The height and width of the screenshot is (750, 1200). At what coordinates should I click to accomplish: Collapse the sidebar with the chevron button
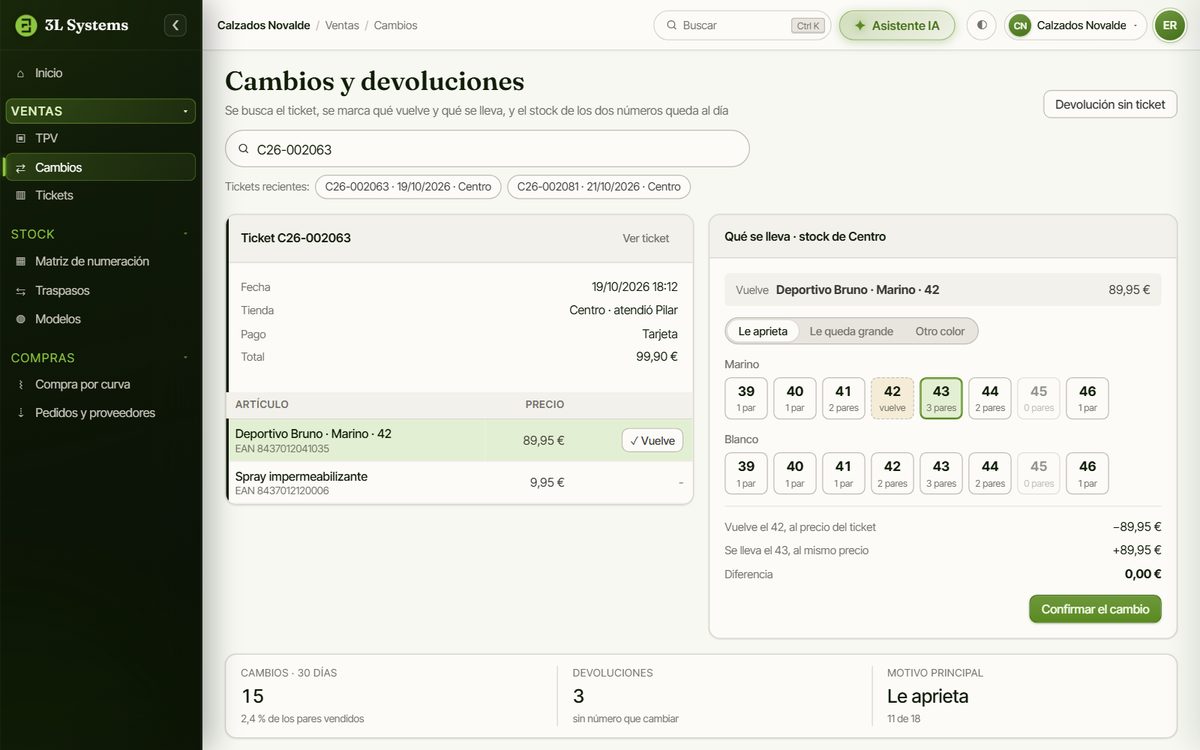pos(176,25)
